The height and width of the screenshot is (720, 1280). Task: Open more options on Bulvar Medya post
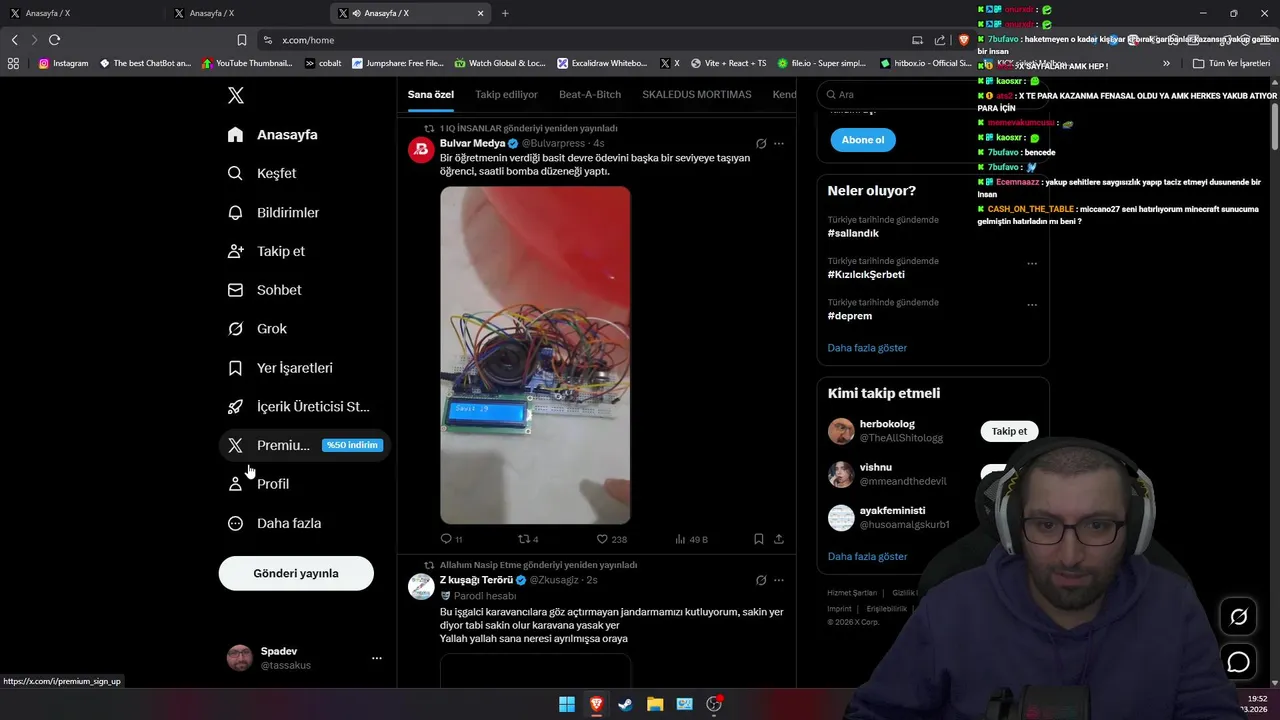779,143
